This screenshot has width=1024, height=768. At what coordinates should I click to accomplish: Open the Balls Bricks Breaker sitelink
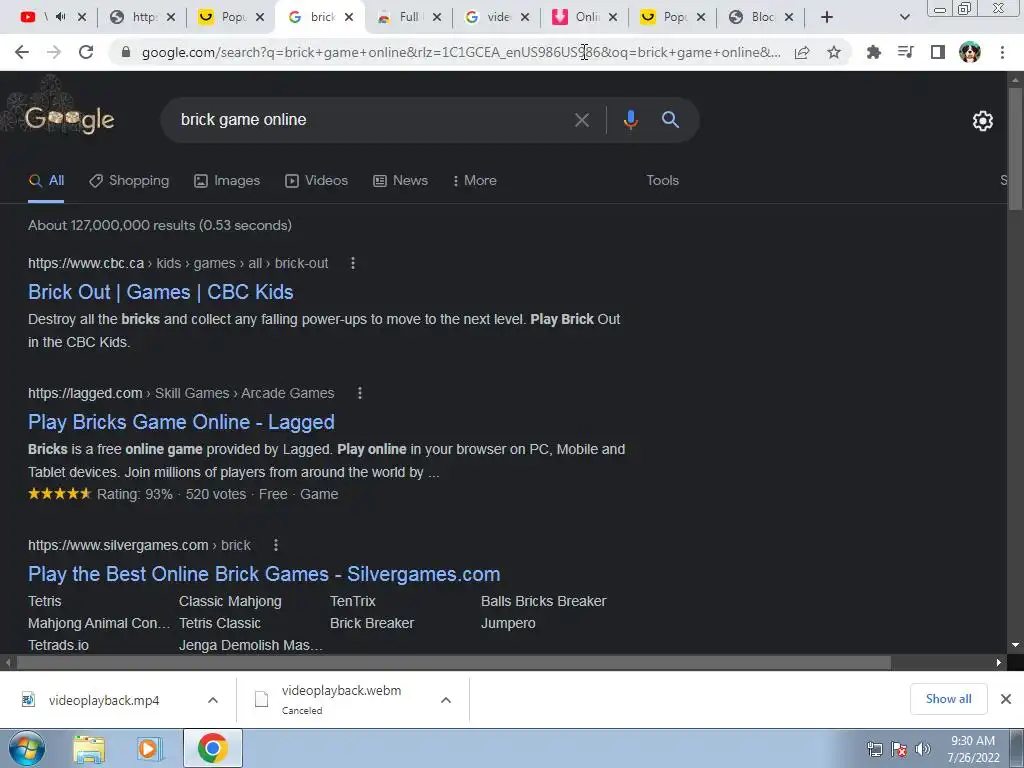coord(543,601)
